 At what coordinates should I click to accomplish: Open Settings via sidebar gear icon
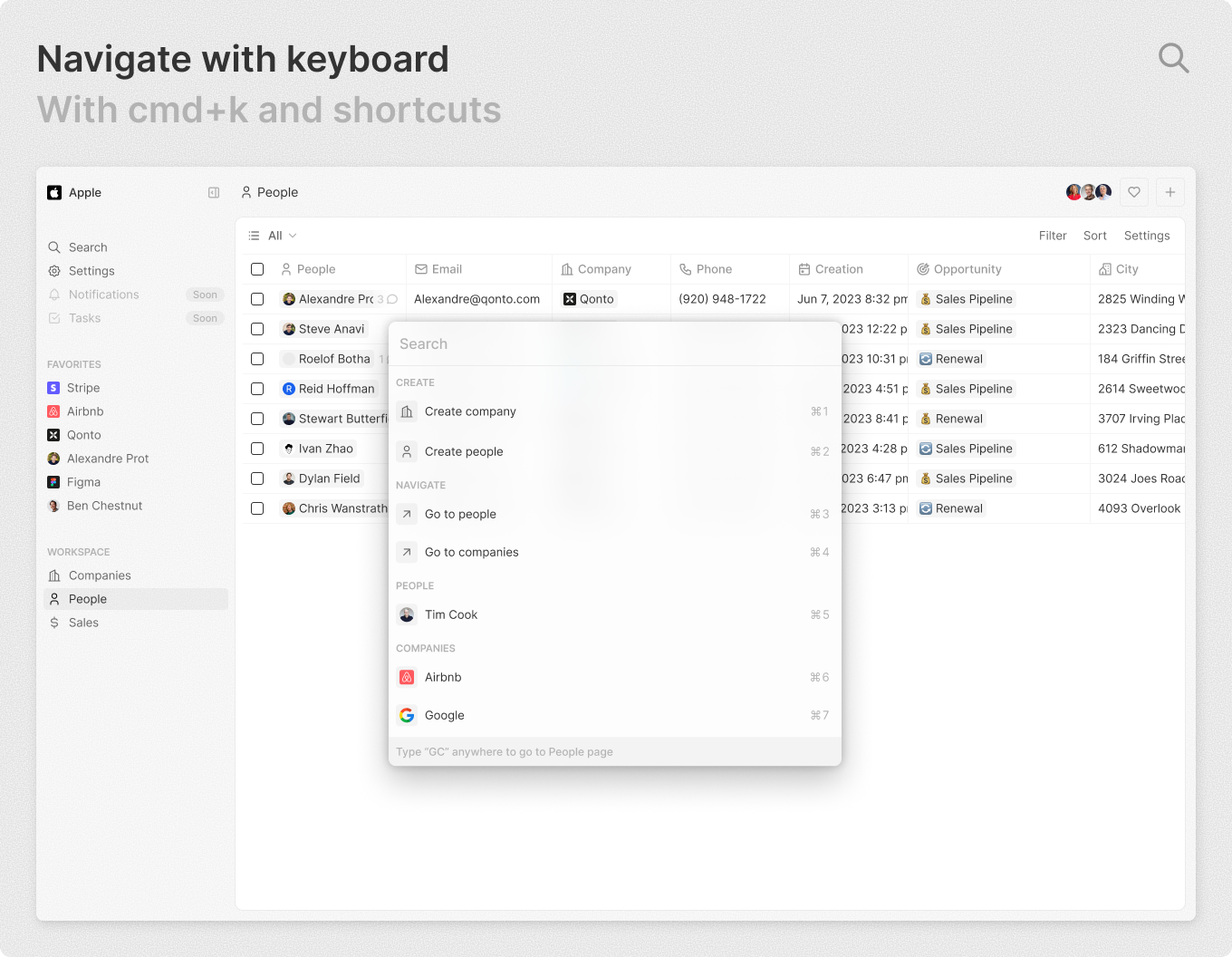point(54,271)
